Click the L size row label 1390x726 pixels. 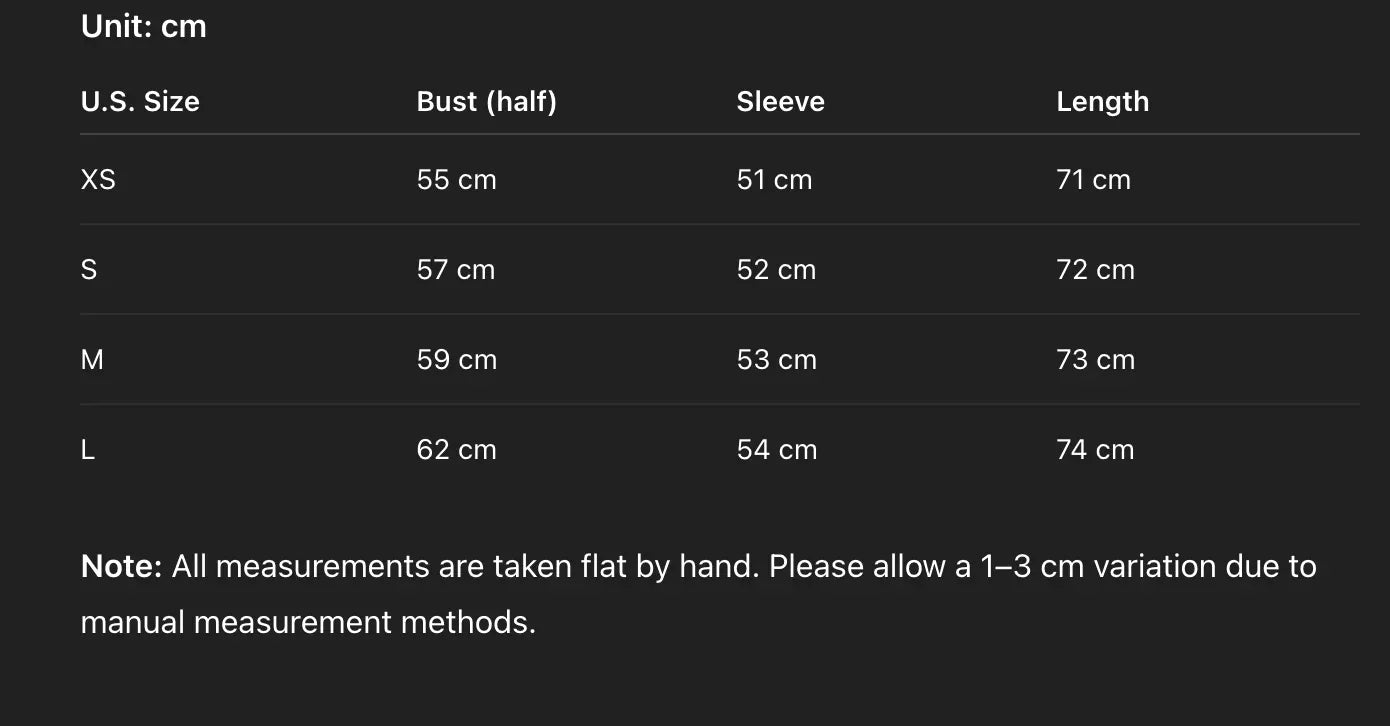pos(88,450)
